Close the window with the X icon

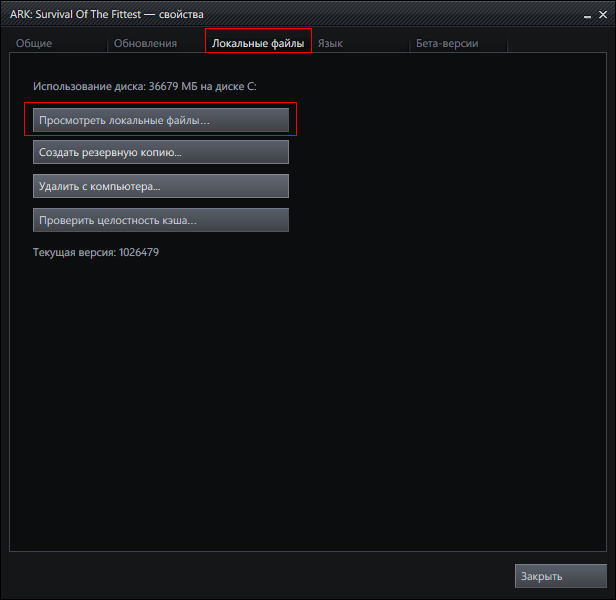click(x=603, y=15)
